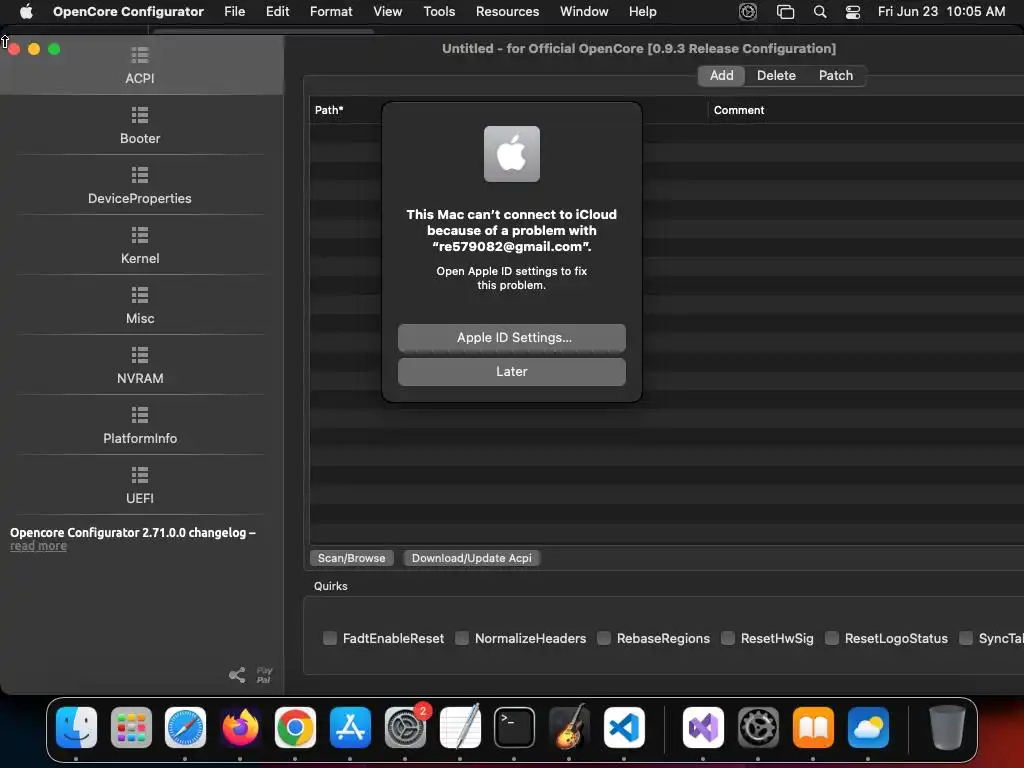Open the View menu
The image size is (1024, 768).
[x=387, y=11]
